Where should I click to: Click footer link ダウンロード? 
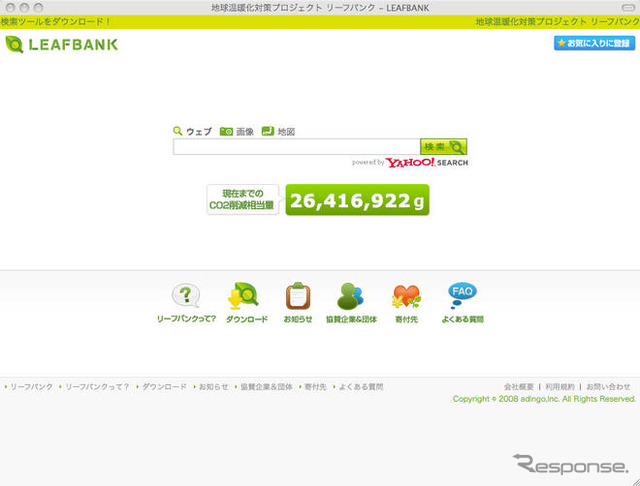tap(164, 386)
